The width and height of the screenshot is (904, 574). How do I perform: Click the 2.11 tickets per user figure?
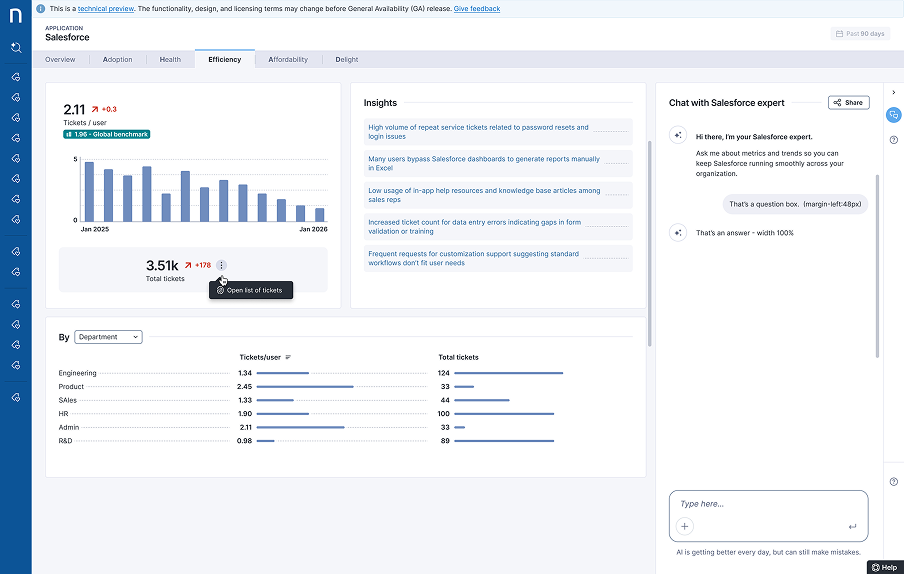point(74,109)
